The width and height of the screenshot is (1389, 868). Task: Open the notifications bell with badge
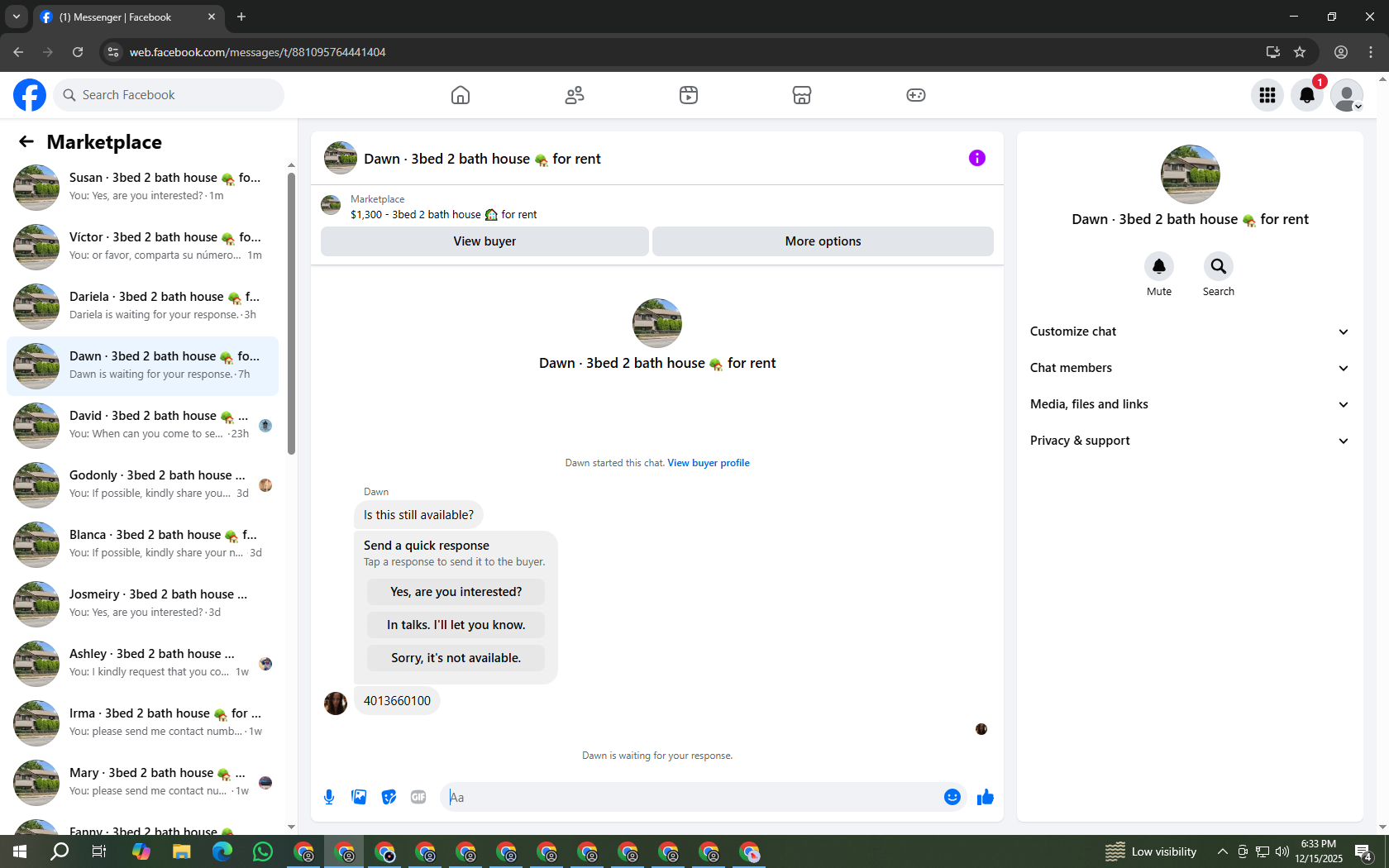pos(1307,95)
